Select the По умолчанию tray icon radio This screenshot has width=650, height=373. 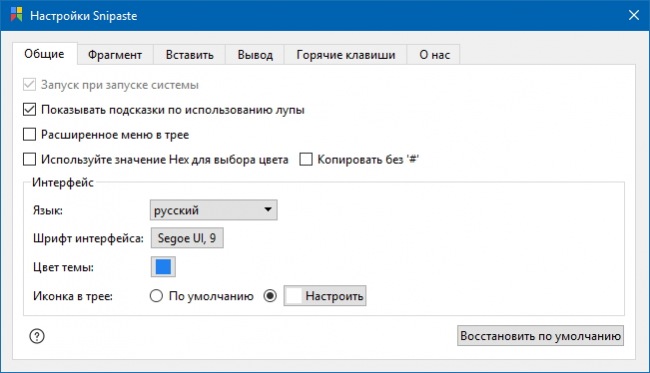point(156,296)
